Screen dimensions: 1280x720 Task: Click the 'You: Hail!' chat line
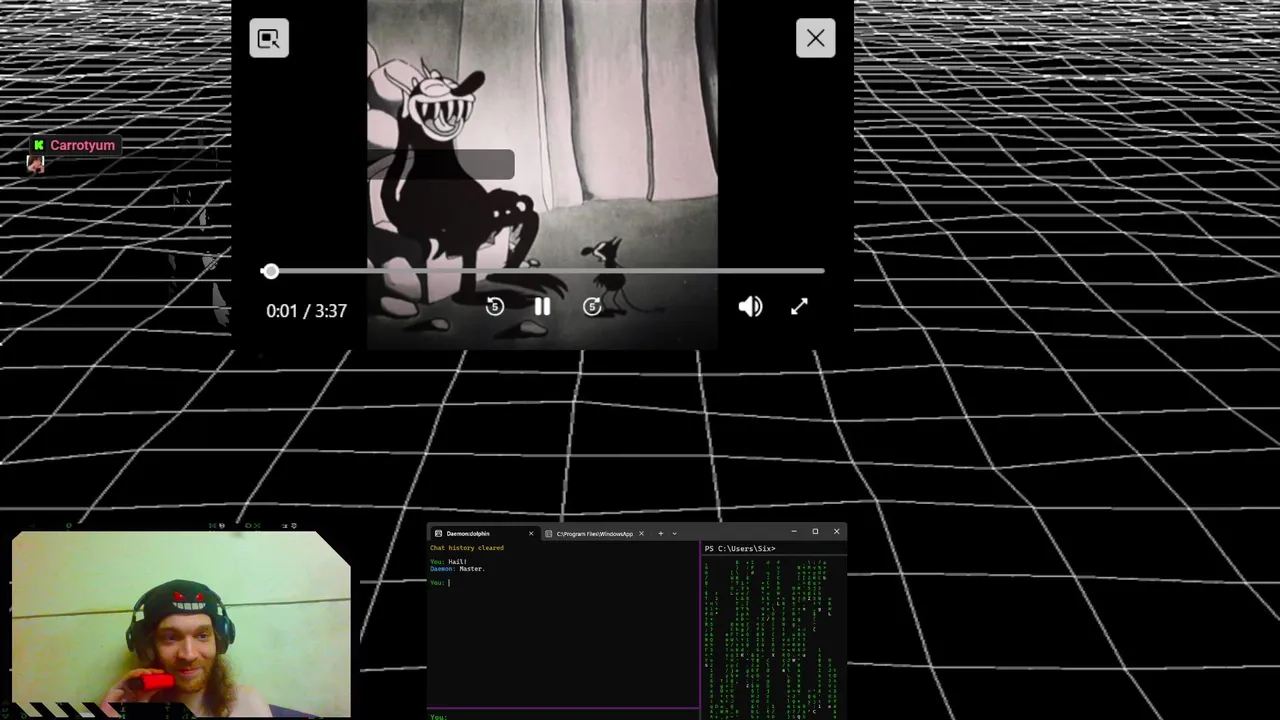pyautogui.click(x=449, y=562)
